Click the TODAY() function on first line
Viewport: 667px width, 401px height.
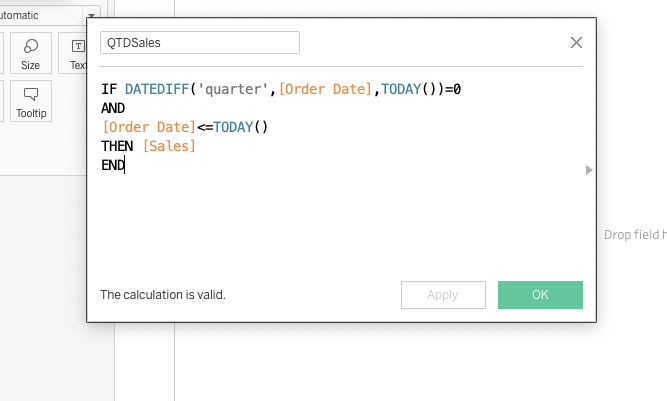pos(405,89)
